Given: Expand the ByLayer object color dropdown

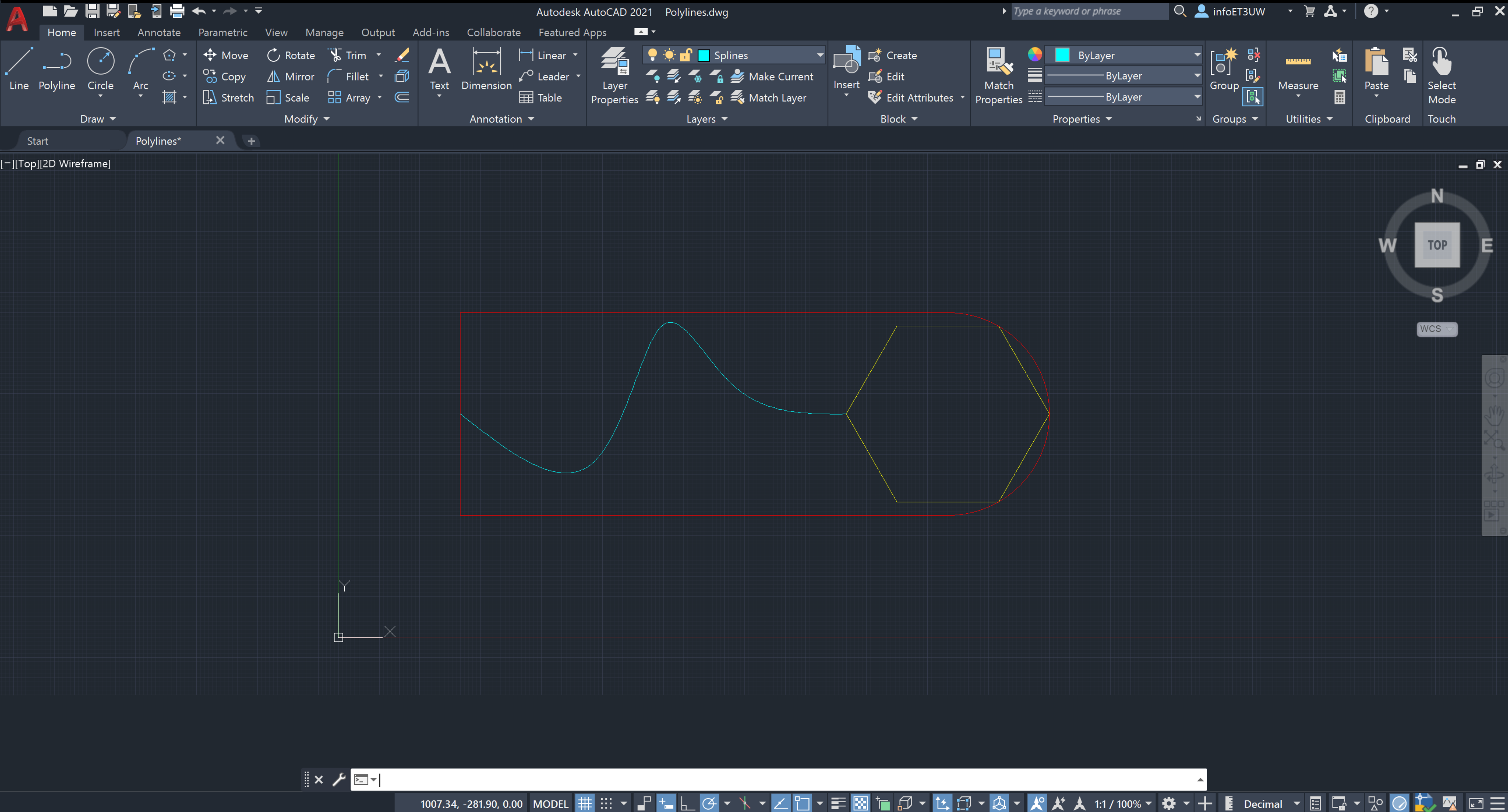Looking at the screenshot, I should (x=1197, y=55).
